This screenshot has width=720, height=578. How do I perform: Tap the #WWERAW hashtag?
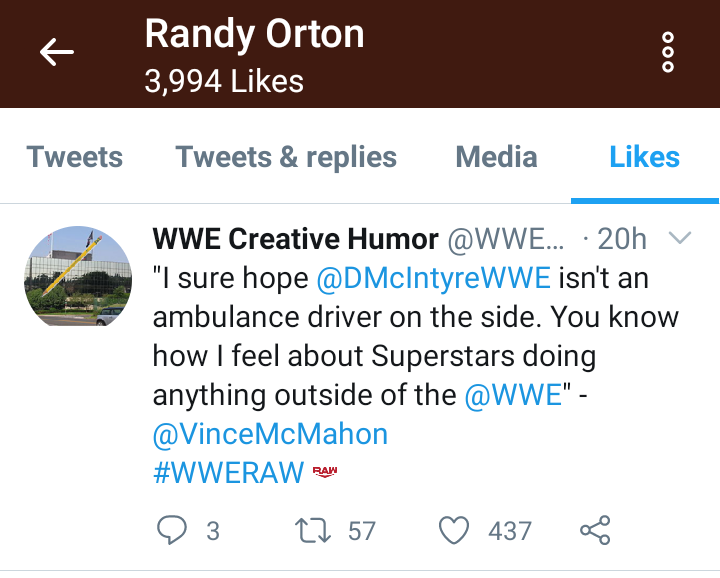click(228, 472)
